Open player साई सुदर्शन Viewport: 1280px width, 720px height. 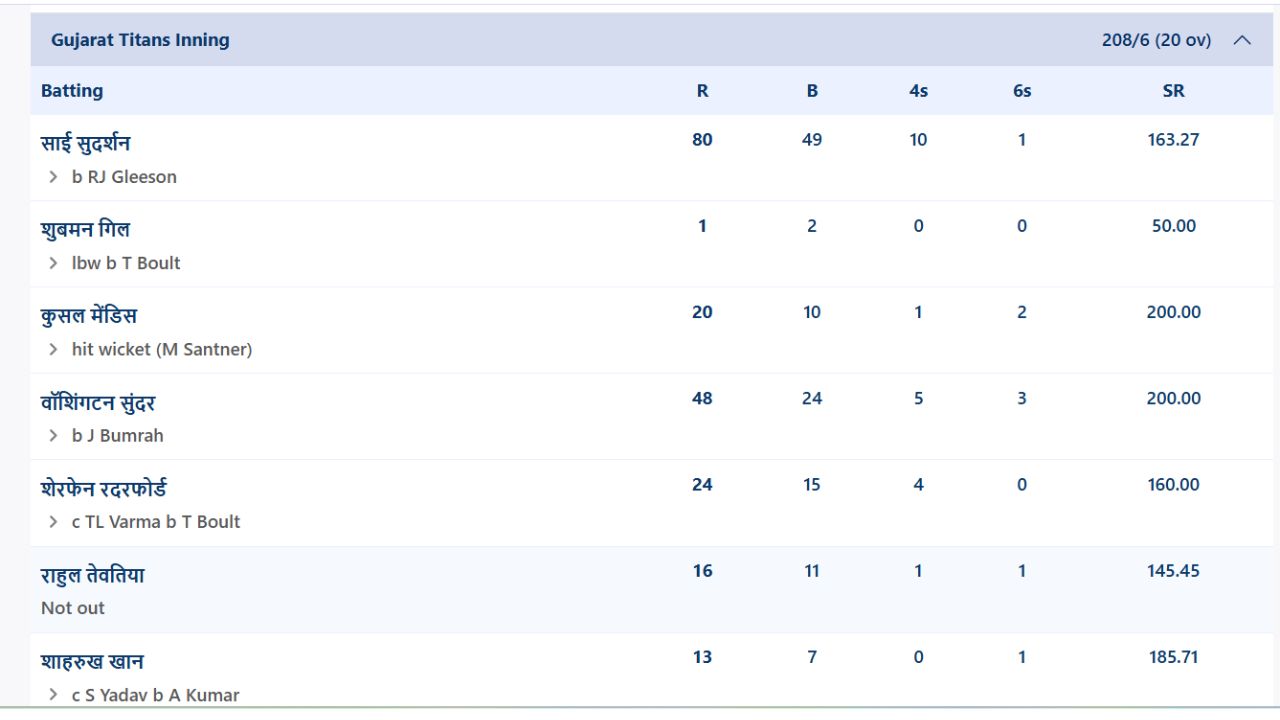86,143
